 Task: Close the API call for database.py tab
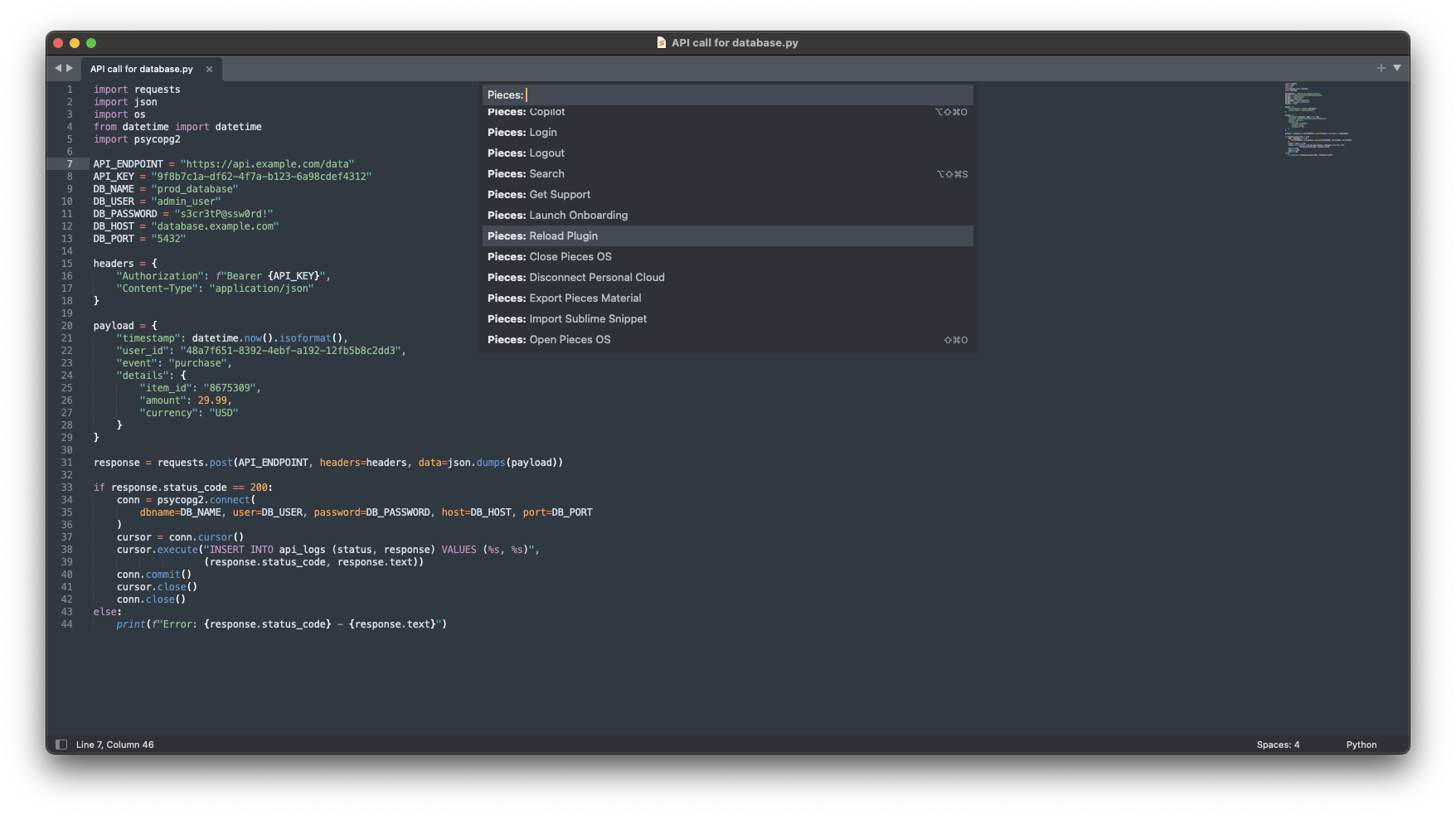210,69
